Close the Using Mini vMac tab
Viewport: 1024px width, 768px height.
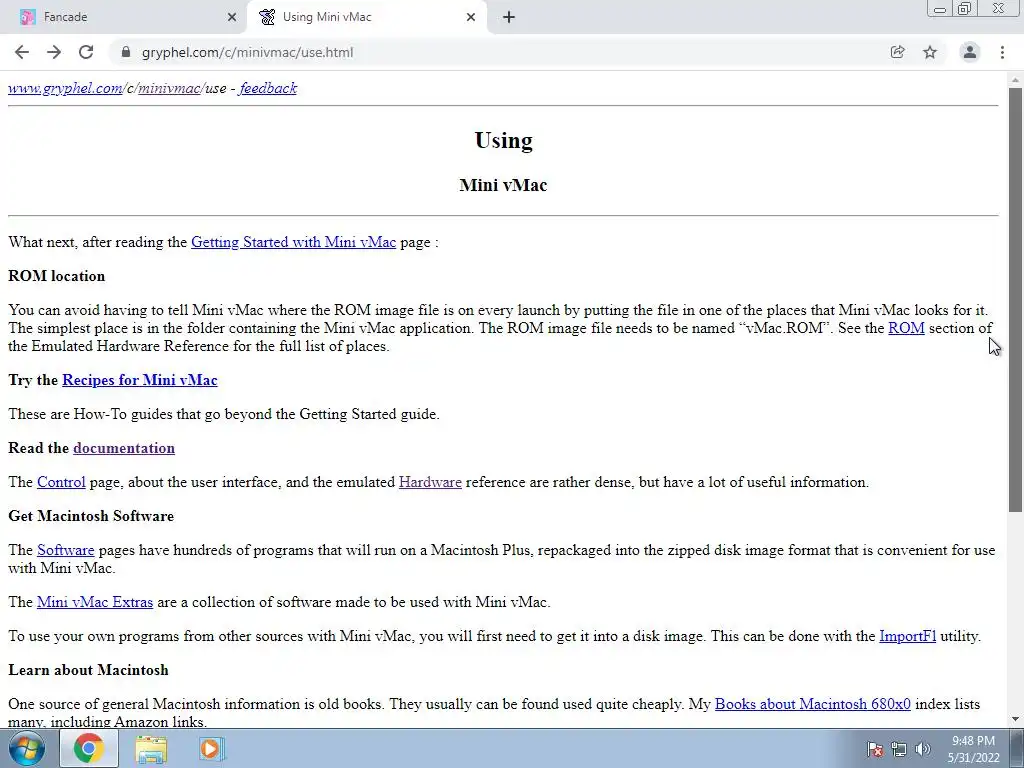click(471, 17)
